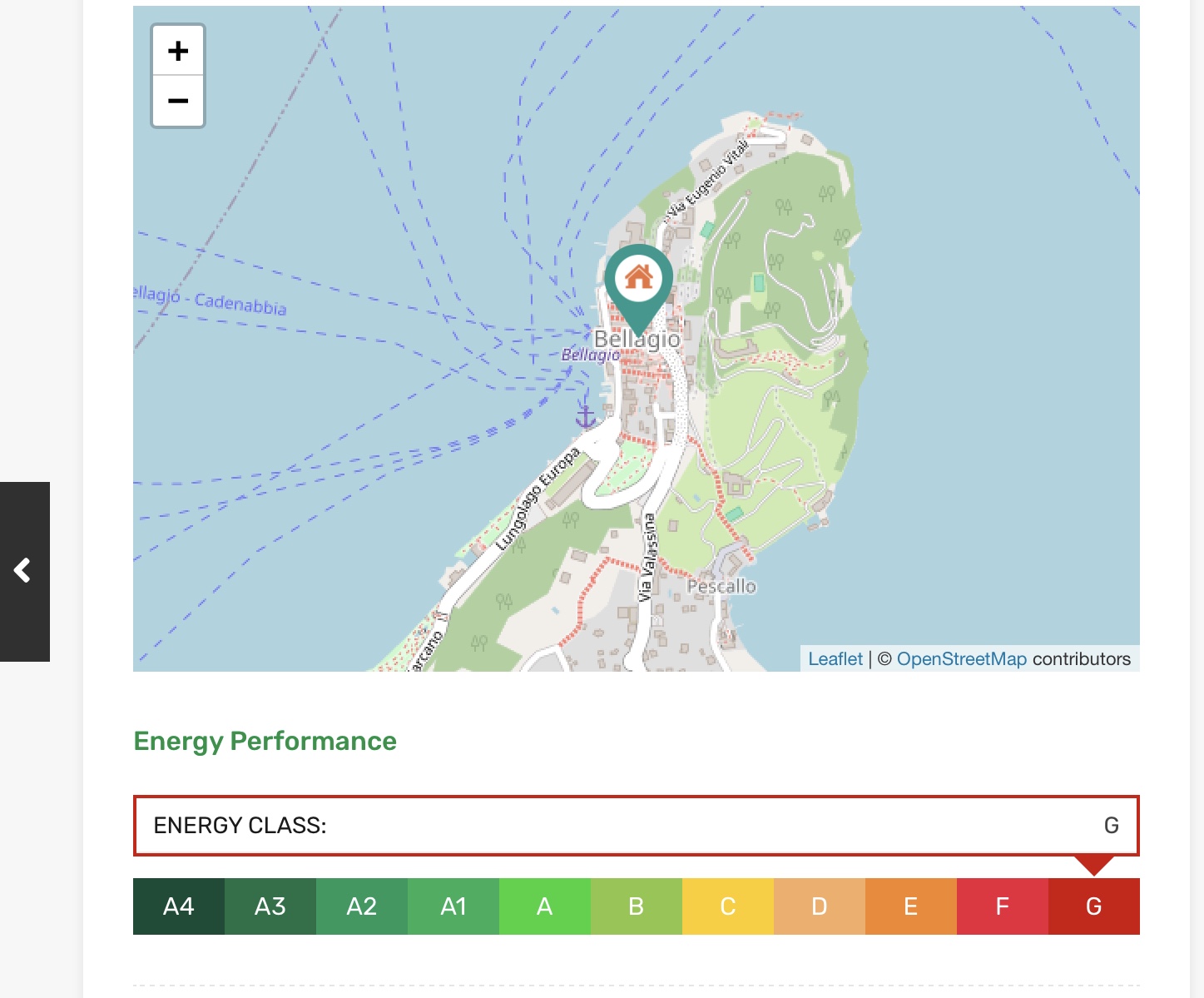1204x998 pixels.
Task: Zoom out of the map
Action: coord(178,102)
